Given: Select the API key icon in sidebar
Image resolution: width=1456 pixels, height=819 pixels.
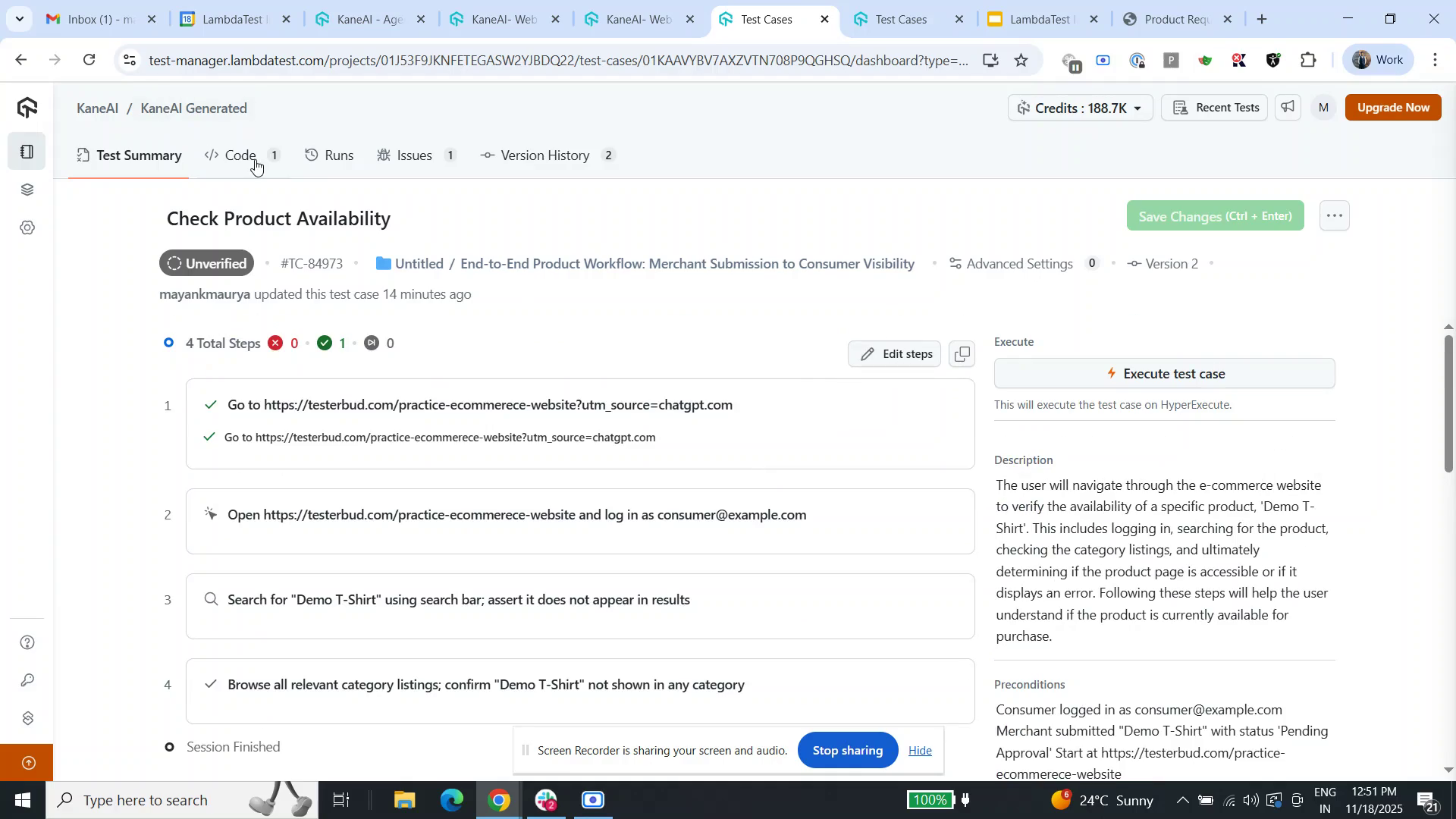Looking at the screenshot, I should [27, 679].
